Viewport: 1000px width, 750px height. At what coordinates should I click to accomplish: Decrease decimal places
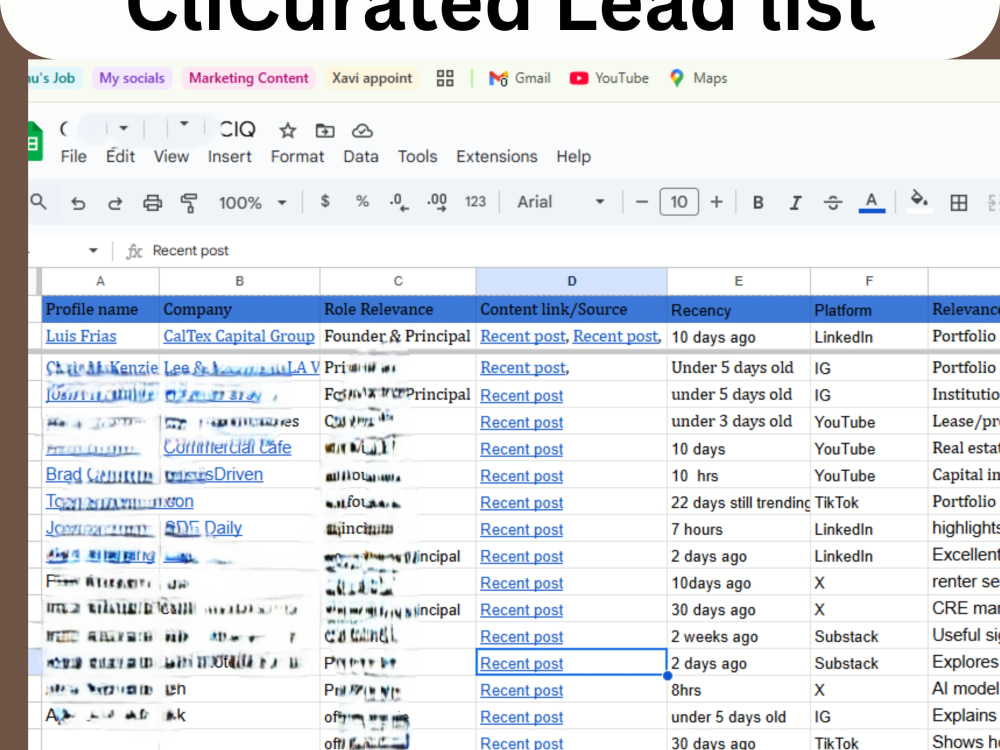399,202
